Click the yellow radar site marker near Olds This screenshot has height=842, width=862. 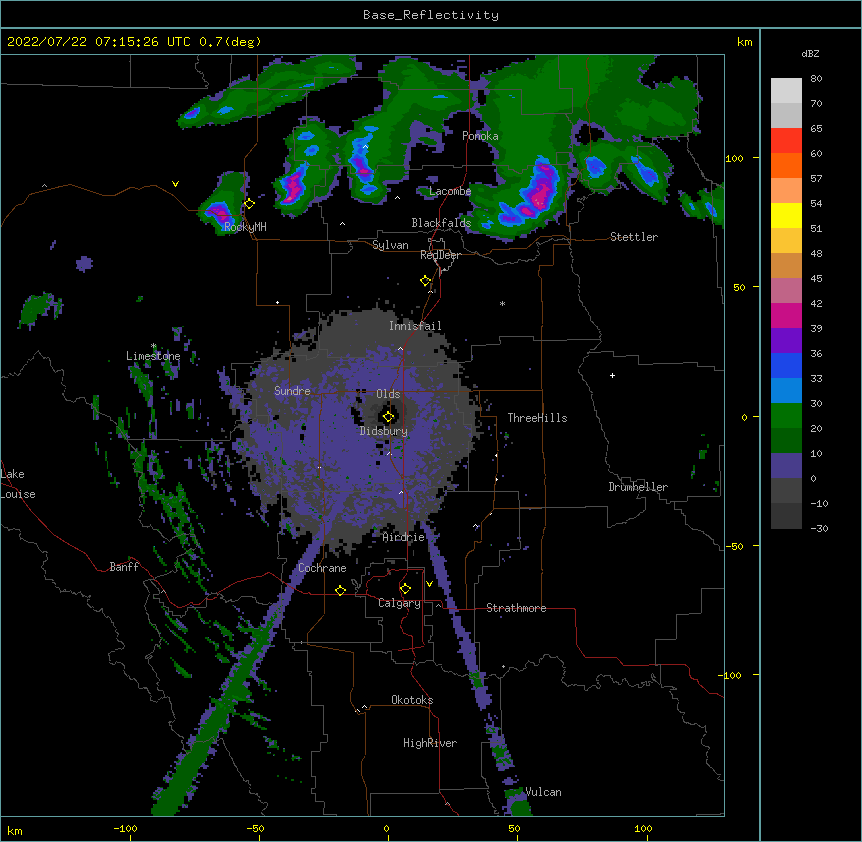(x=388, y=417)
